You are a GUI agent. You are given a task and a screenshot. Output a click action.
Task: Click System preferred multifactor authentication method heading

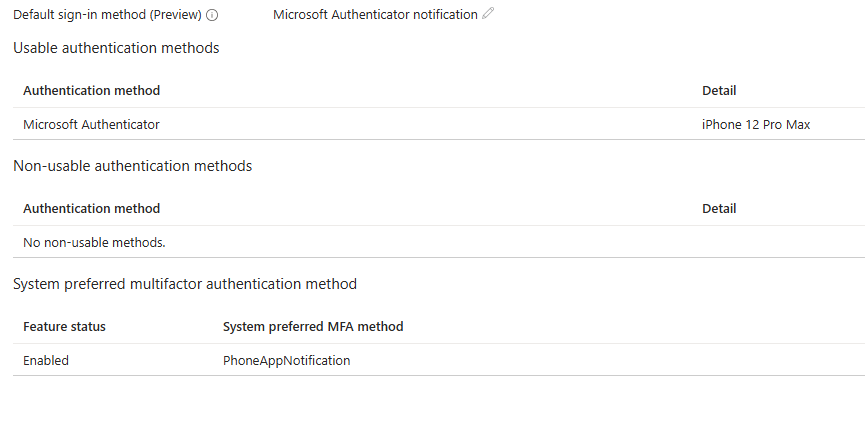click(185, 284)
